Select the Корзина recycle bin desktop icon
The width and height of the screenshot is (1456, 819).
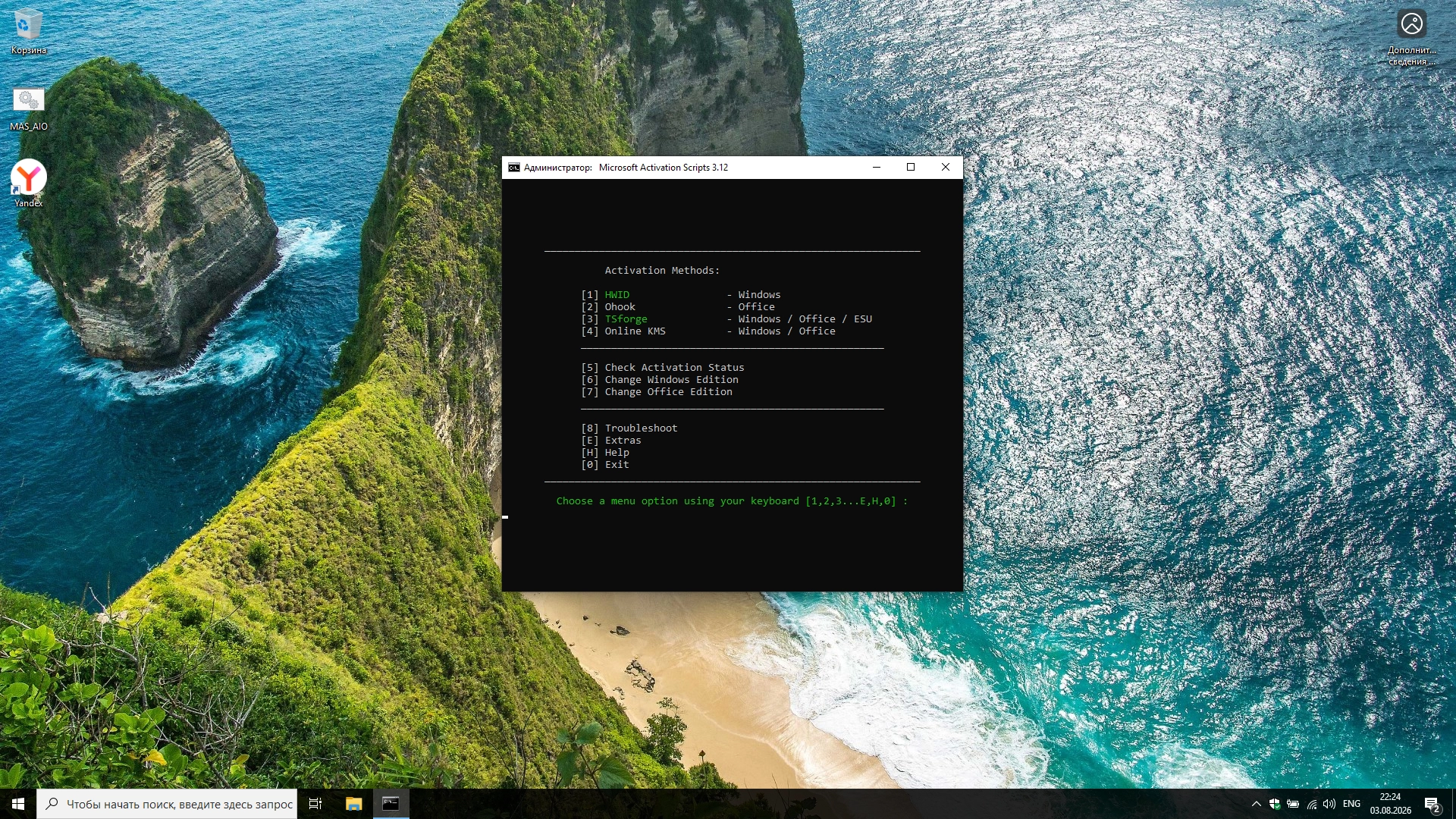pos(28,32)
